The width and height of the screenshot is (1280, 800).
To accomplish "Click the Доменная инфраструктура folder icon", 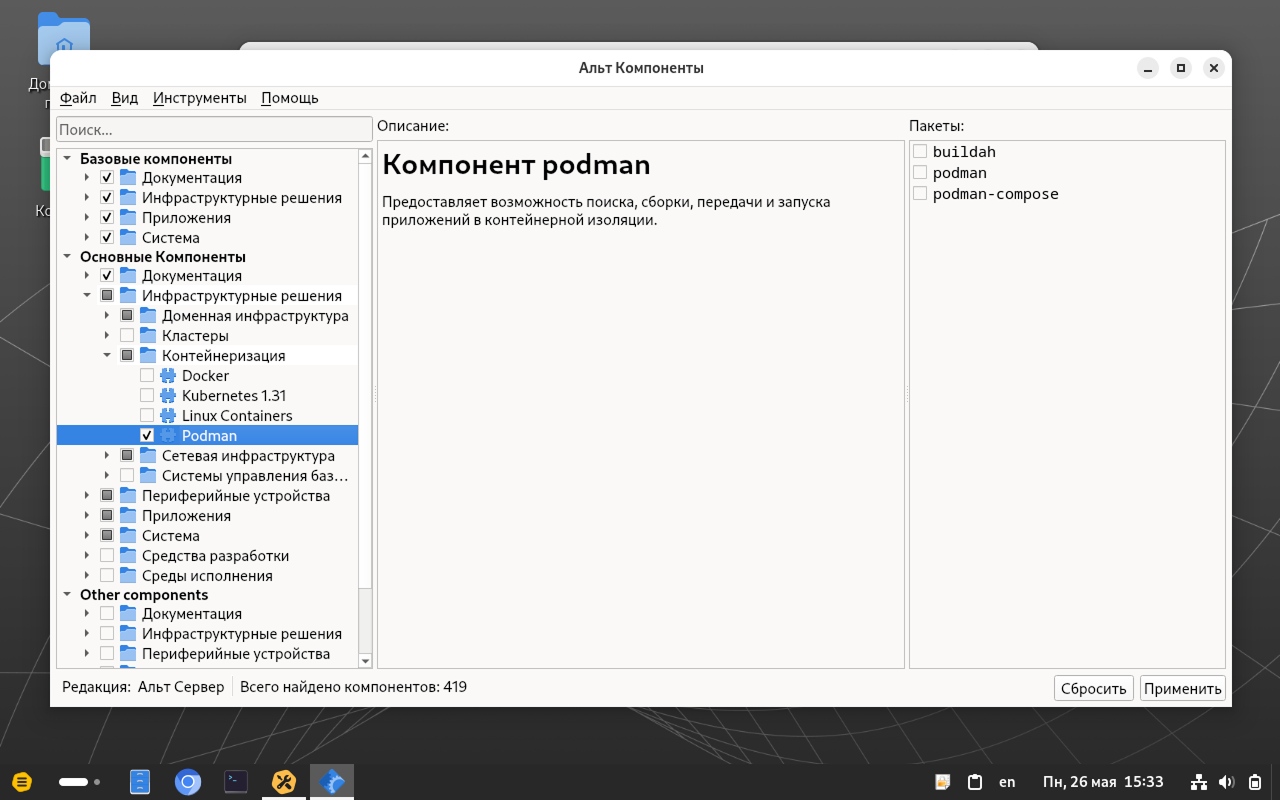I will pos(148,315).
